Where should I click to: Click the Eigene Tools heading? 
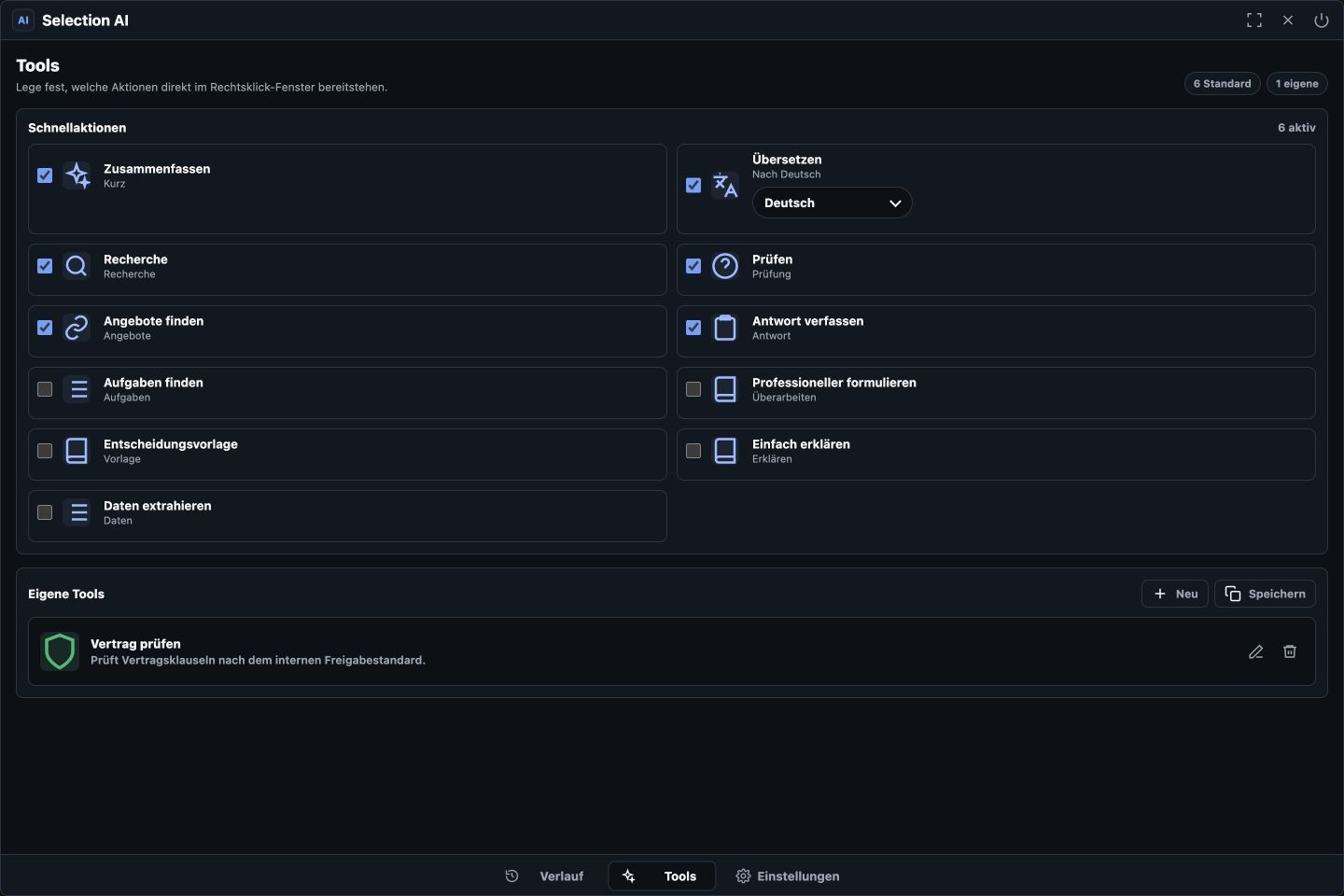pyautogui.click(x=66, y=594)
